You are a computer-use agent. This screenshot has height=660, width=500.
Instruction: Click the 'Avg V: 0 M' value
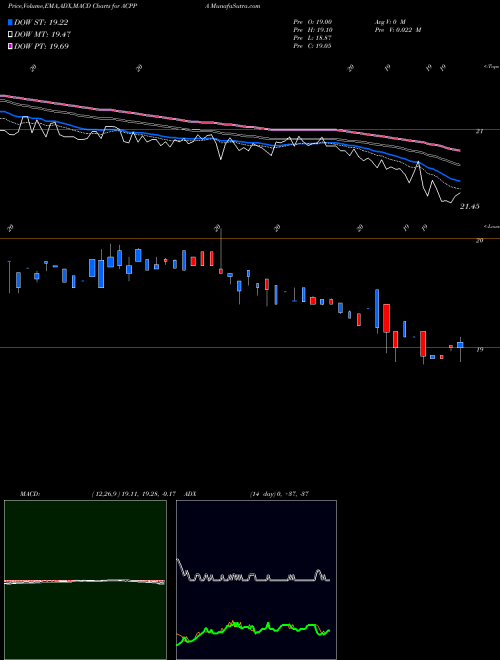point(390,22)
